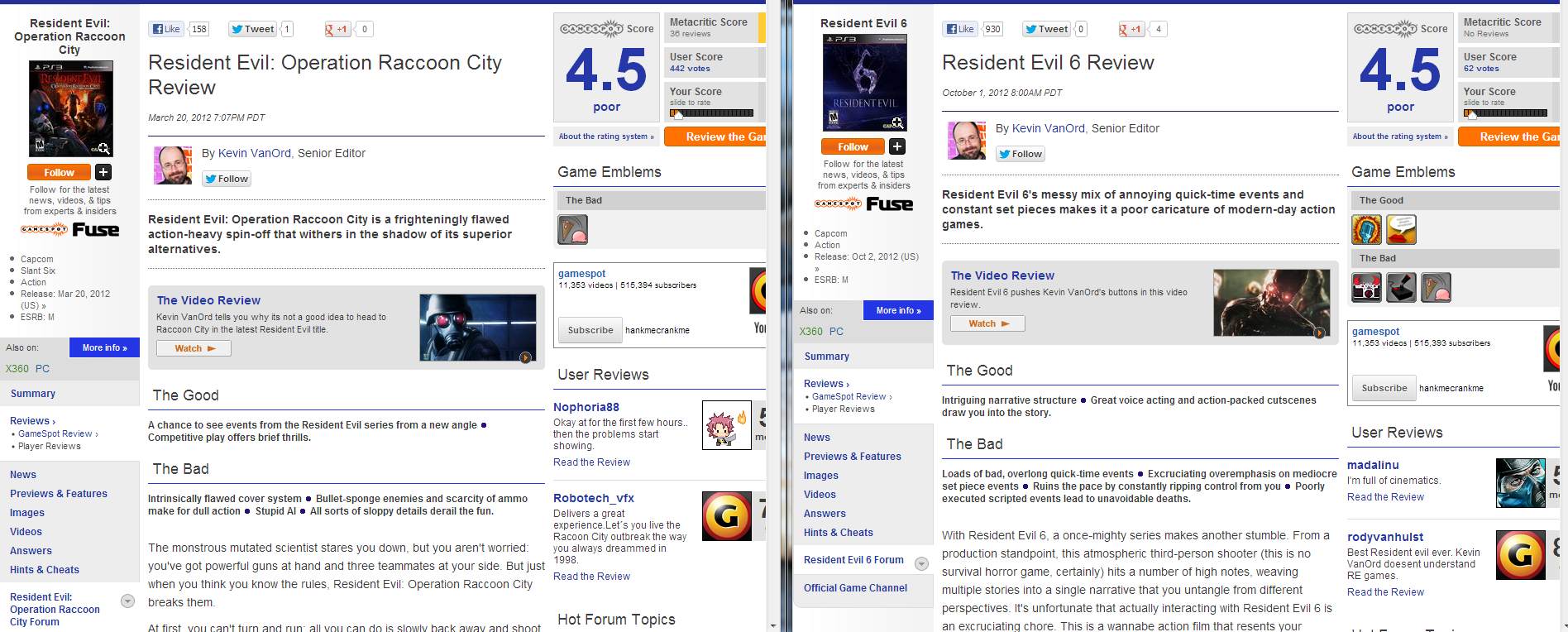Subscribe to gamespot channel on Resident Evil 6 page

[x=1384, y=388]
